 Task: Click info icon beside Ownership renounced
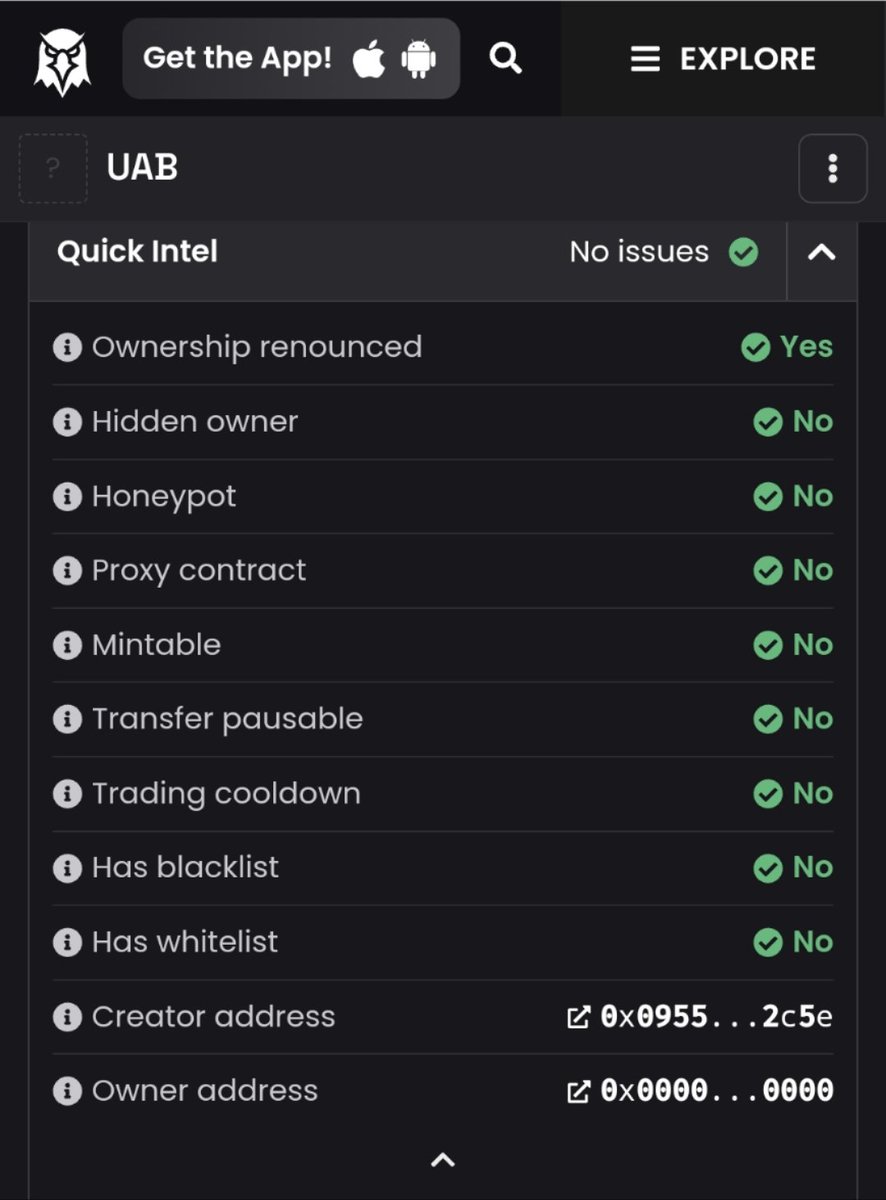(67, 348)
